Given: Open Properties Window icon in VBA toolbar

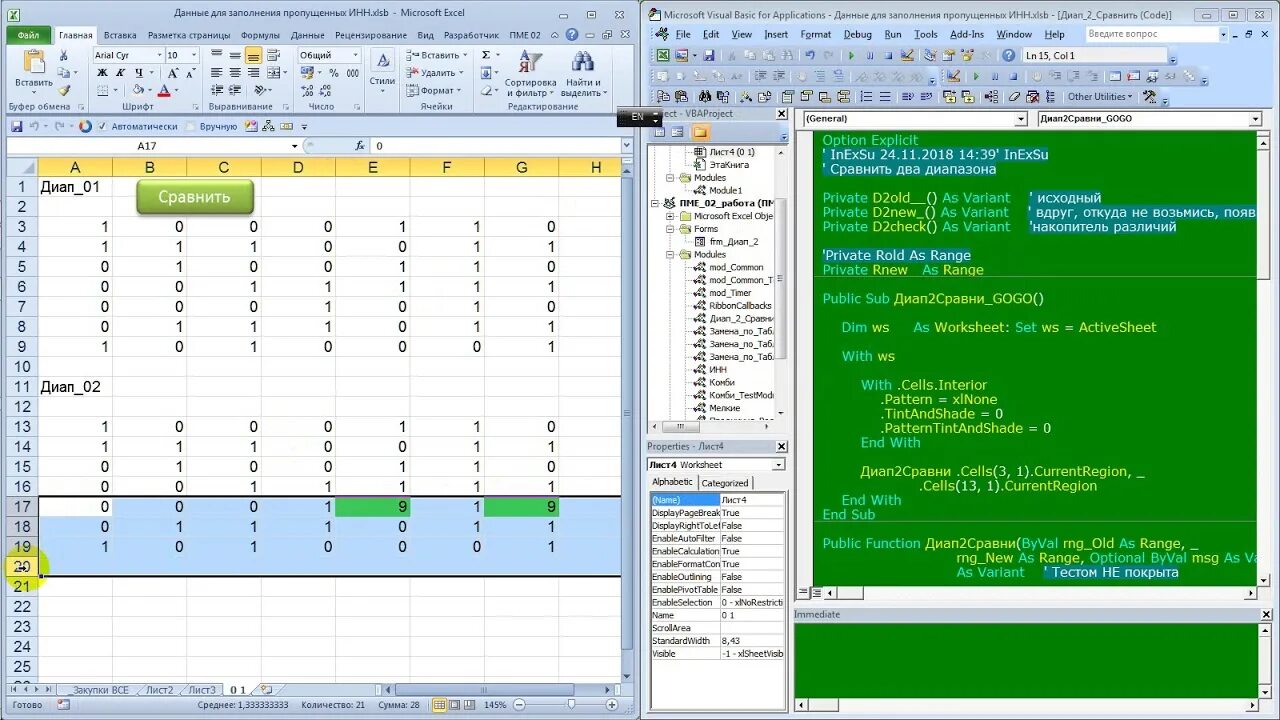Looking at the screenshot, I should click(948, 56).
